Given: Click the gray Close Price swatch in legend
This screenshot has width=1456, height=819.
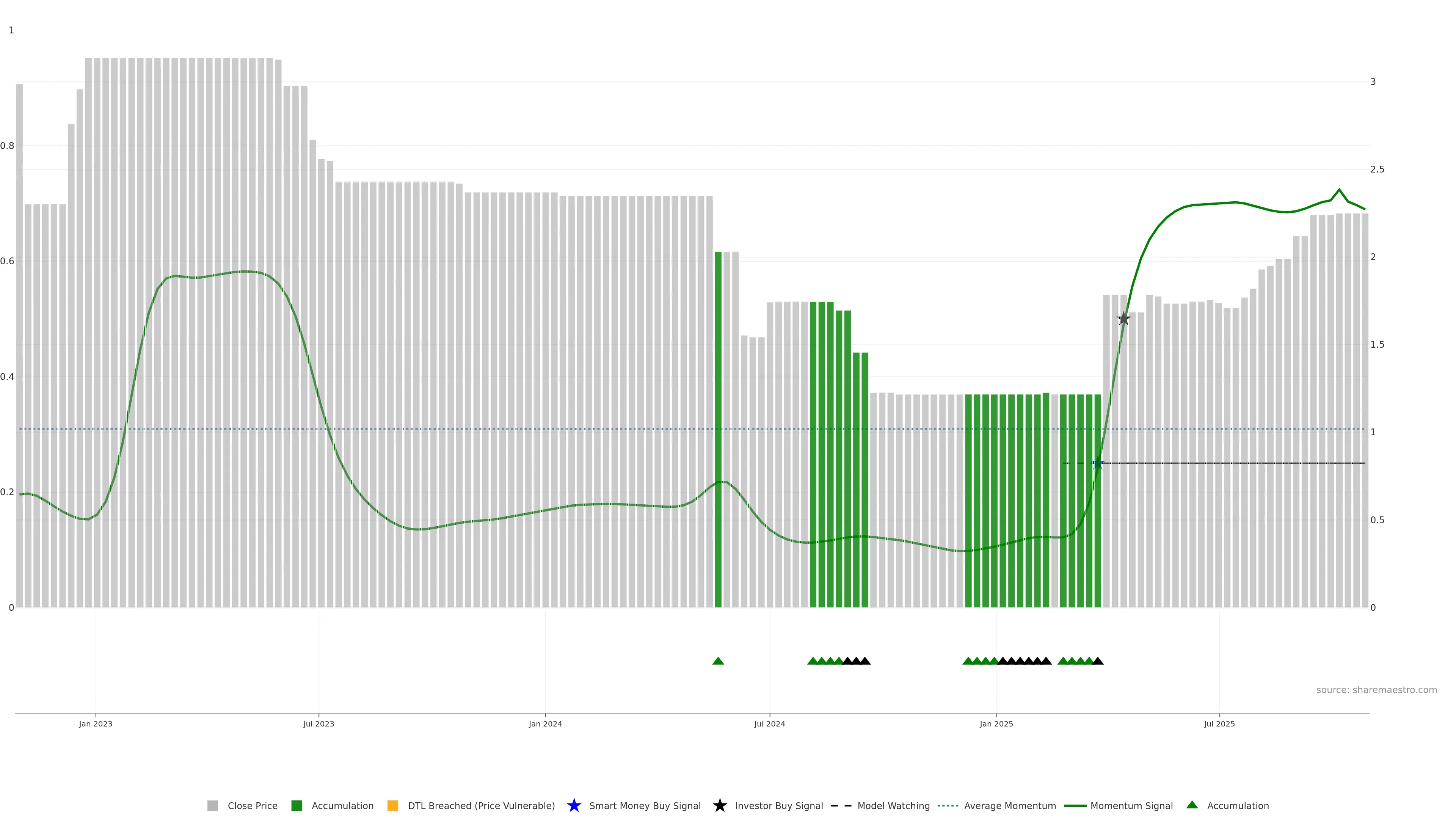Looking at the screenshot, I should [x=212, y=805].
